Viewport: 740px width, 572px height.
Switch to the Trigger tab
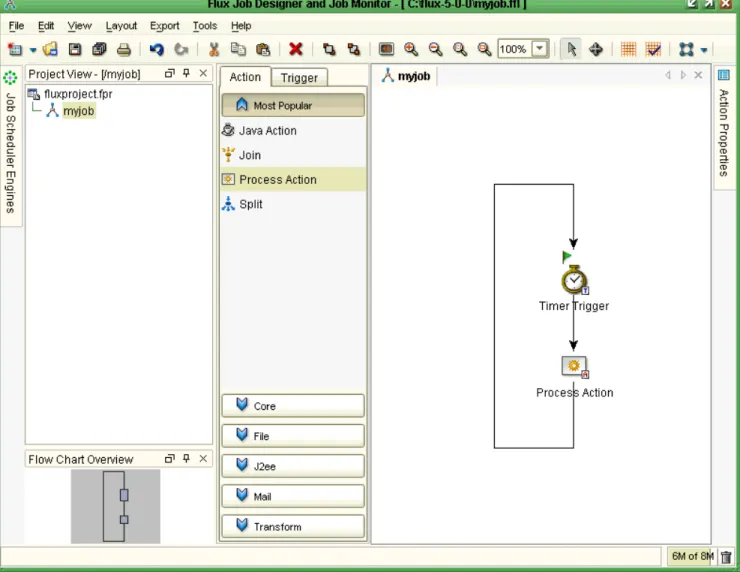pos(299,78)
